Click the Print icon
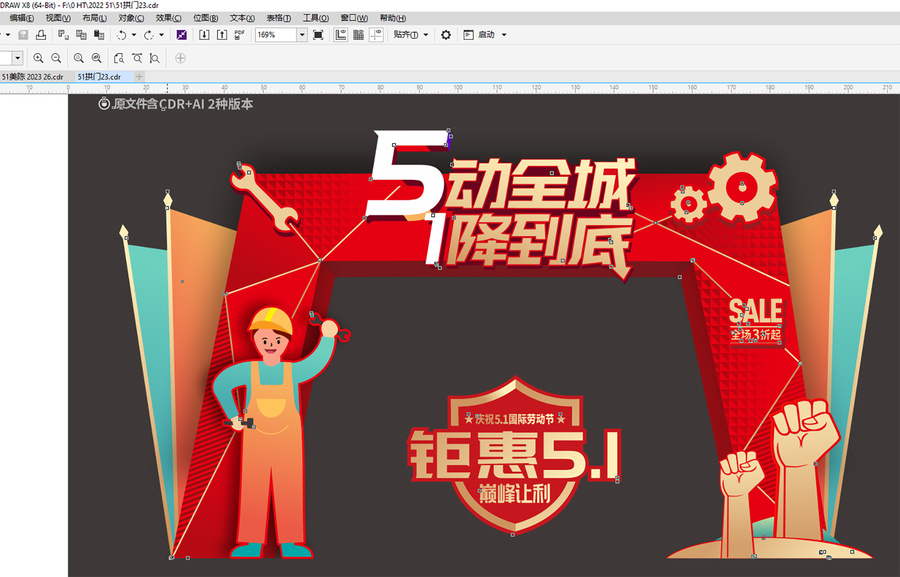The width and height of the screenshot is (900, 577). tap(41, 35)
